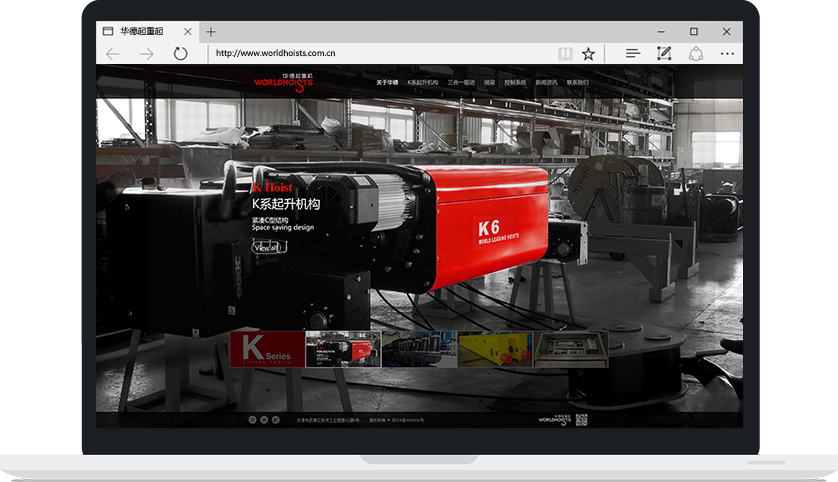Click the browser Back arrow
The width and height of the screenshot is (838, 482).
[x=113, y=54]
